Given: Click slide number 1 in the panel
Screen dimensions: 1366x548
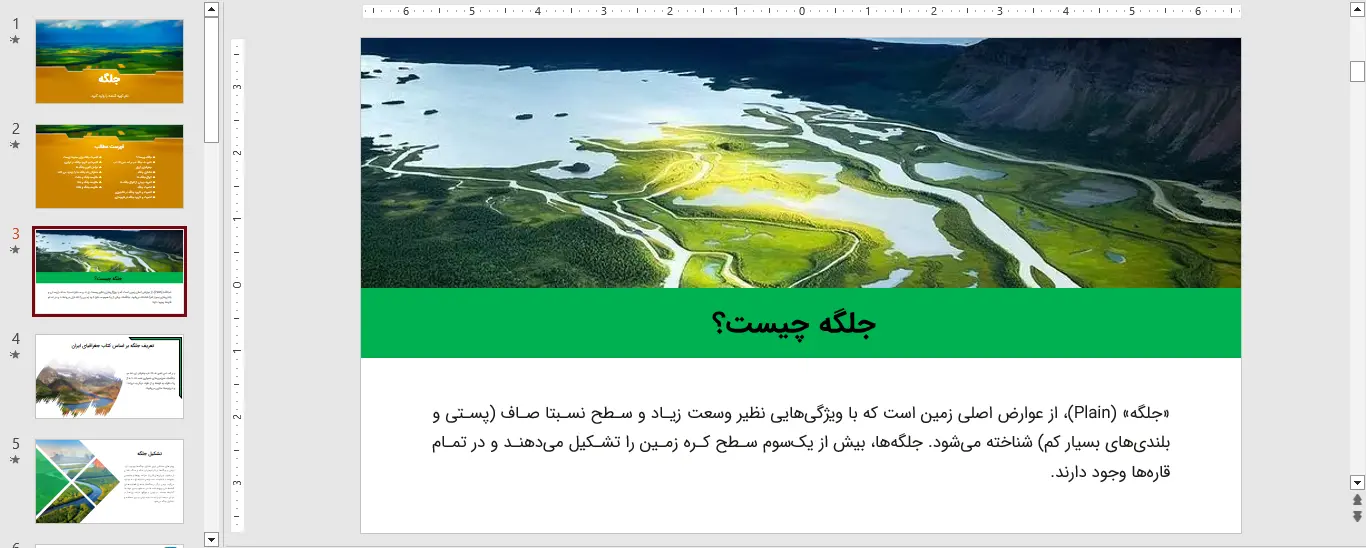Looking at the screenshot, I should click(x=15, y=24).
